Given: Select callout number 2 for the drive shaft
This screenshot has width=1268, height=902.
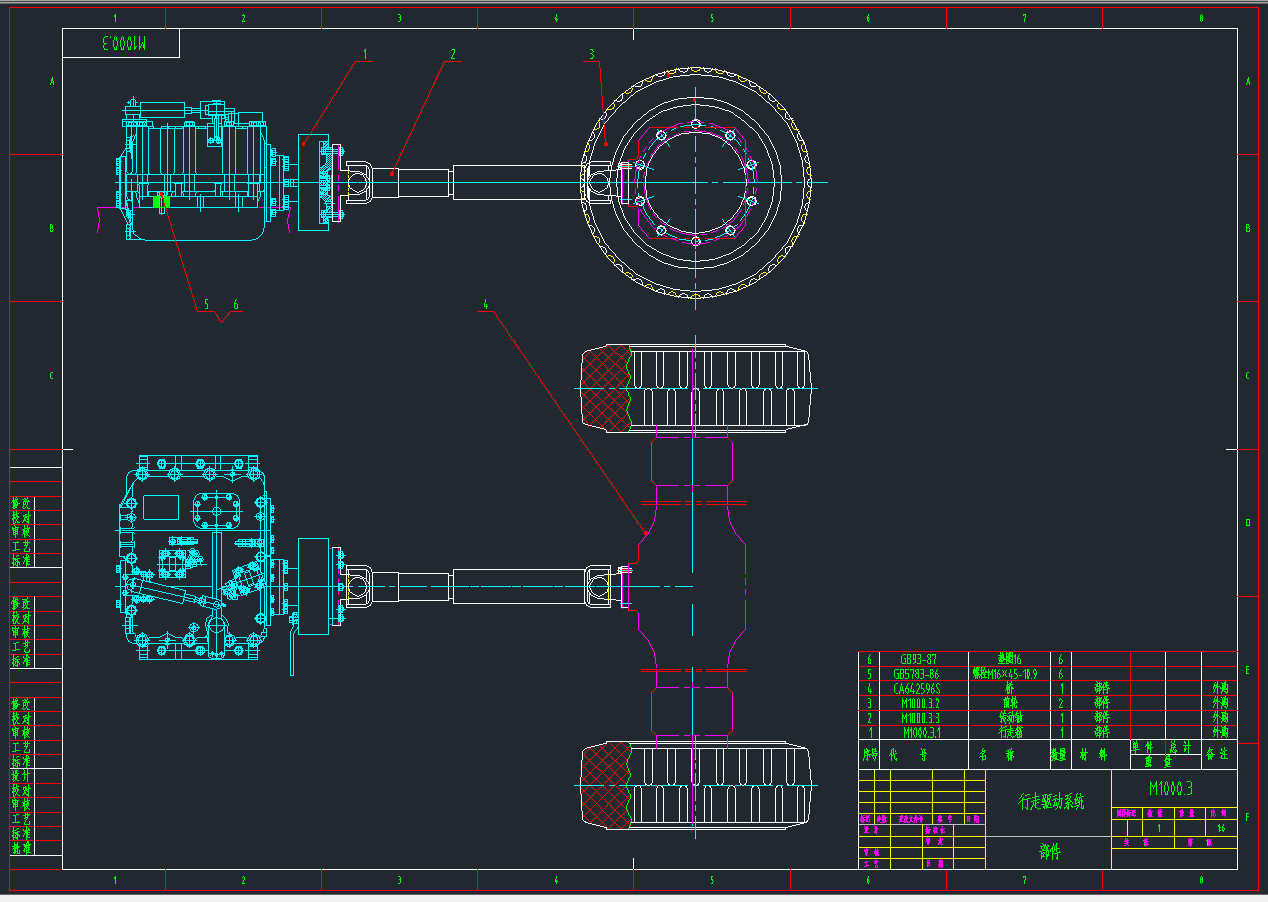Looking at the screenshot, I should 453,54.
